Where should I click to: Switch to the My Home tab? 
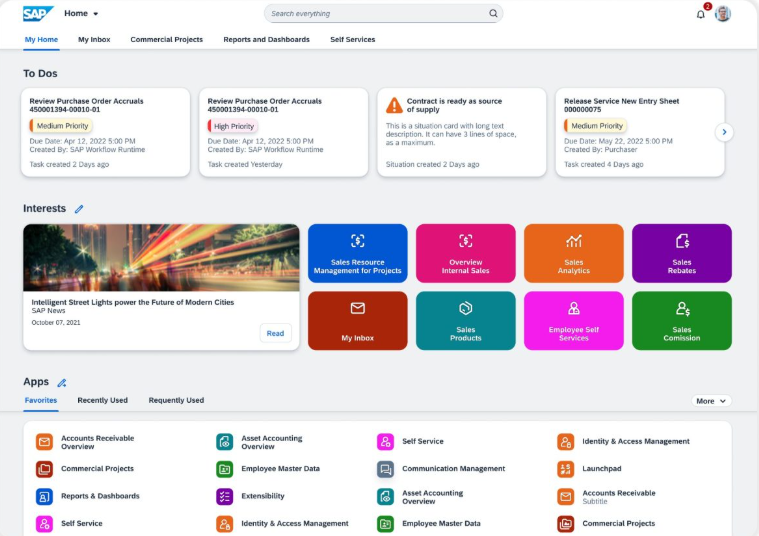41,40
